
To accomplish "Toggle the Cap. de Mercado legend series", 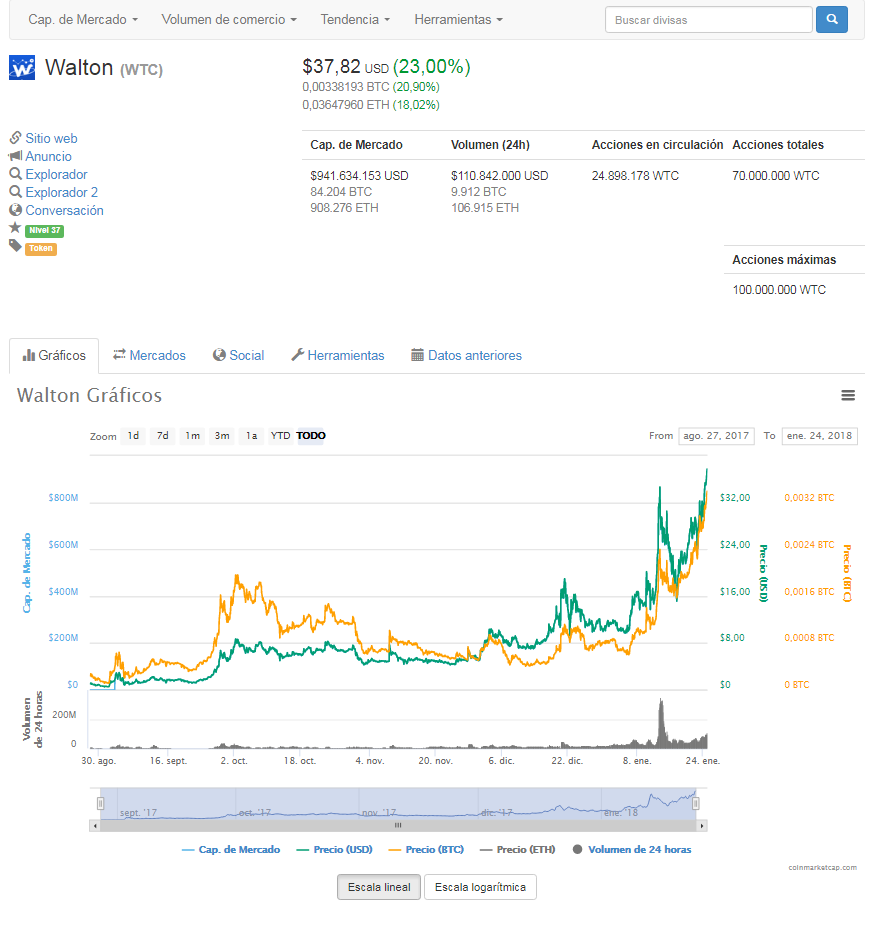I will click(231, 850).
